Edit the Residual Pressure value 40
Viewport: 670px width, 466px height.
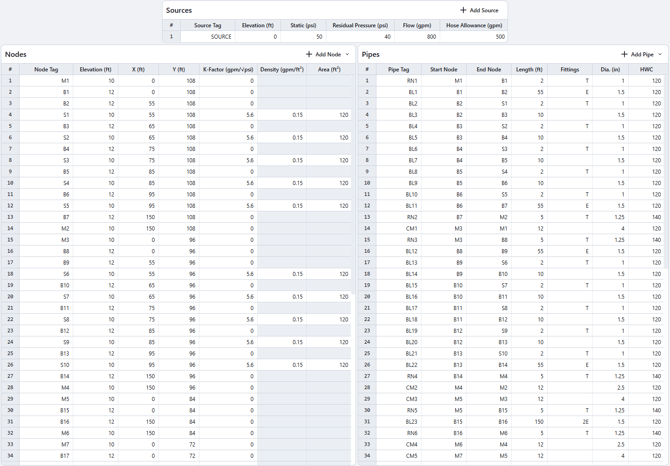point(360,37)
